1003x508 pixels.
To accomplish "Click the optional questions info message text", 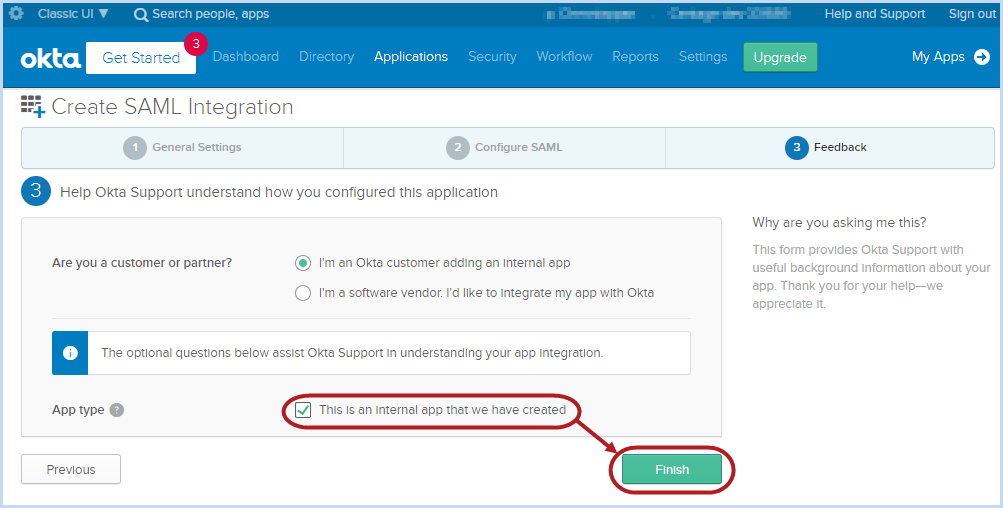I will (x=352, y=353).
